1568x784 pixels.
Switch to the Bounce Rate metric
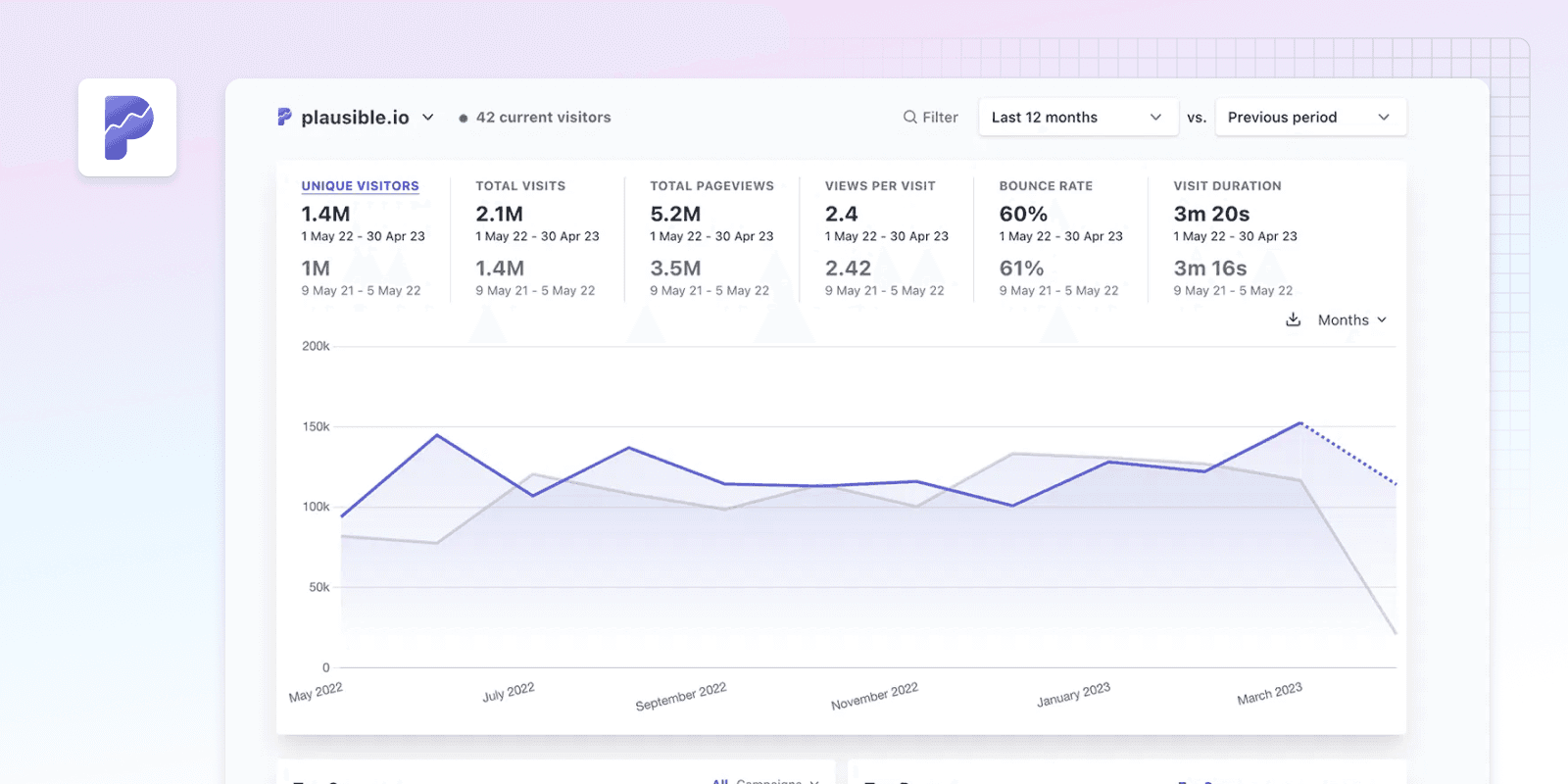pos(1046,186)
